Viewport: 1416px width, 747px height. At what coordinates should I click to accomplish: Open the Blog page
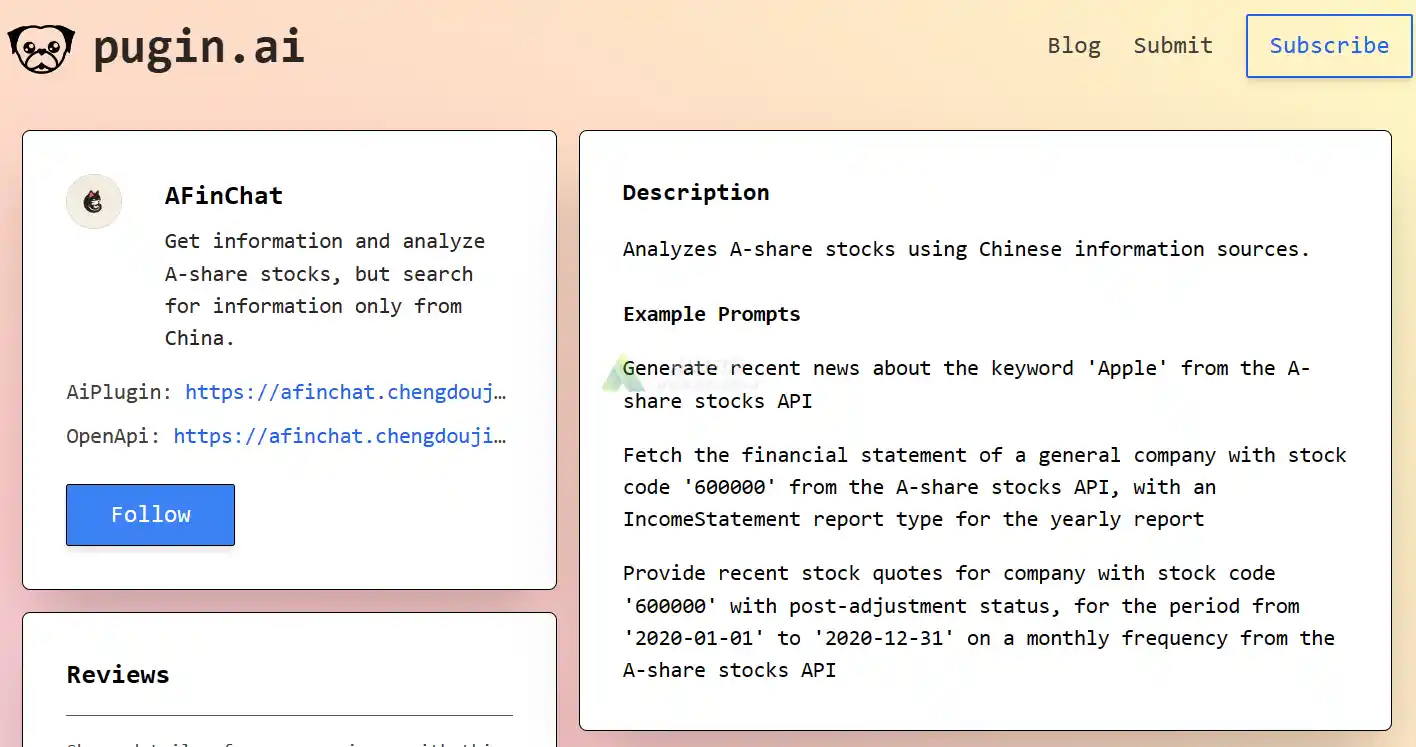coord(1074,46)
